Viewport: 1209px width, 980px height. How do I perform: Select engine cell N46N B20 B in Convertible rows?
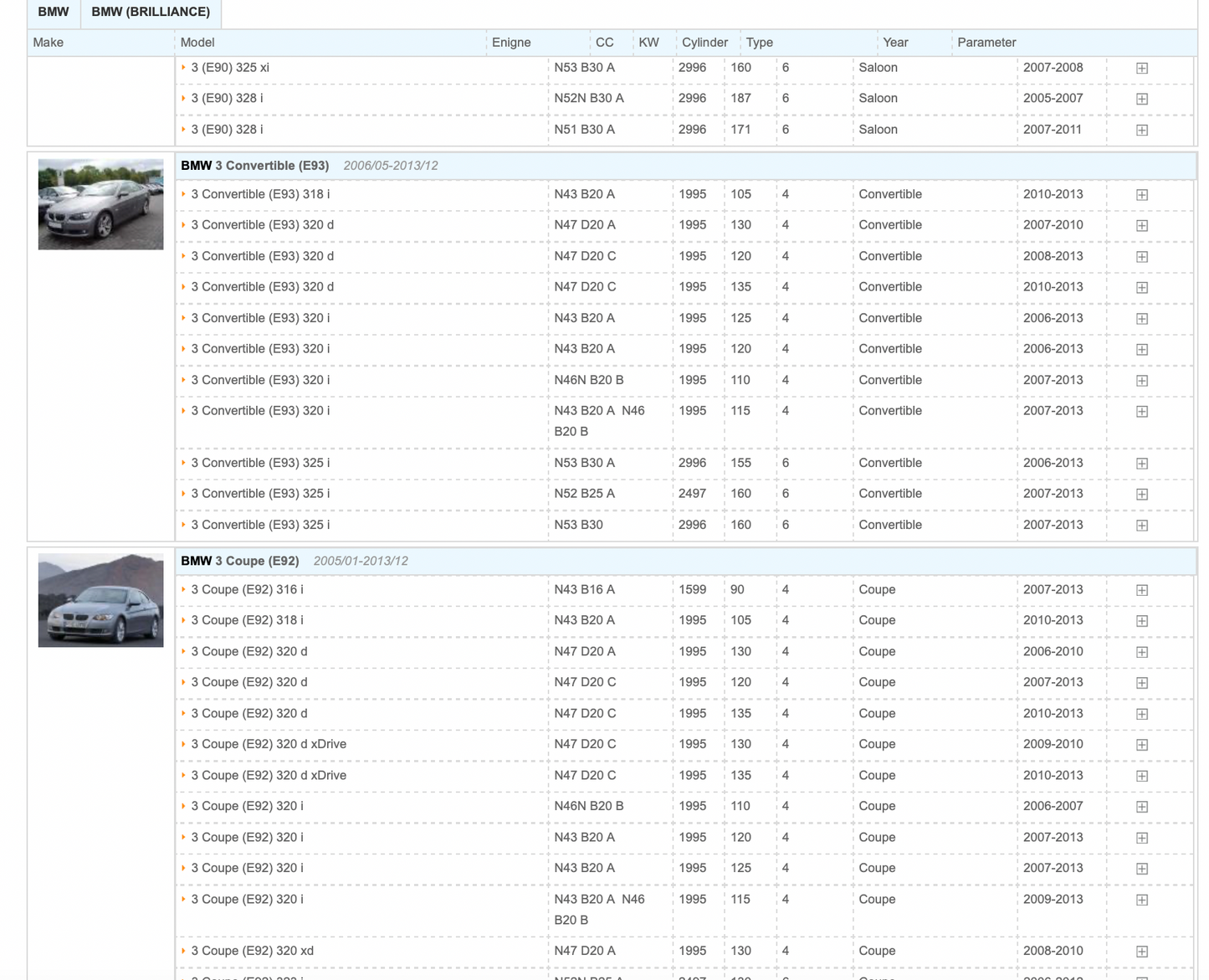589,380
